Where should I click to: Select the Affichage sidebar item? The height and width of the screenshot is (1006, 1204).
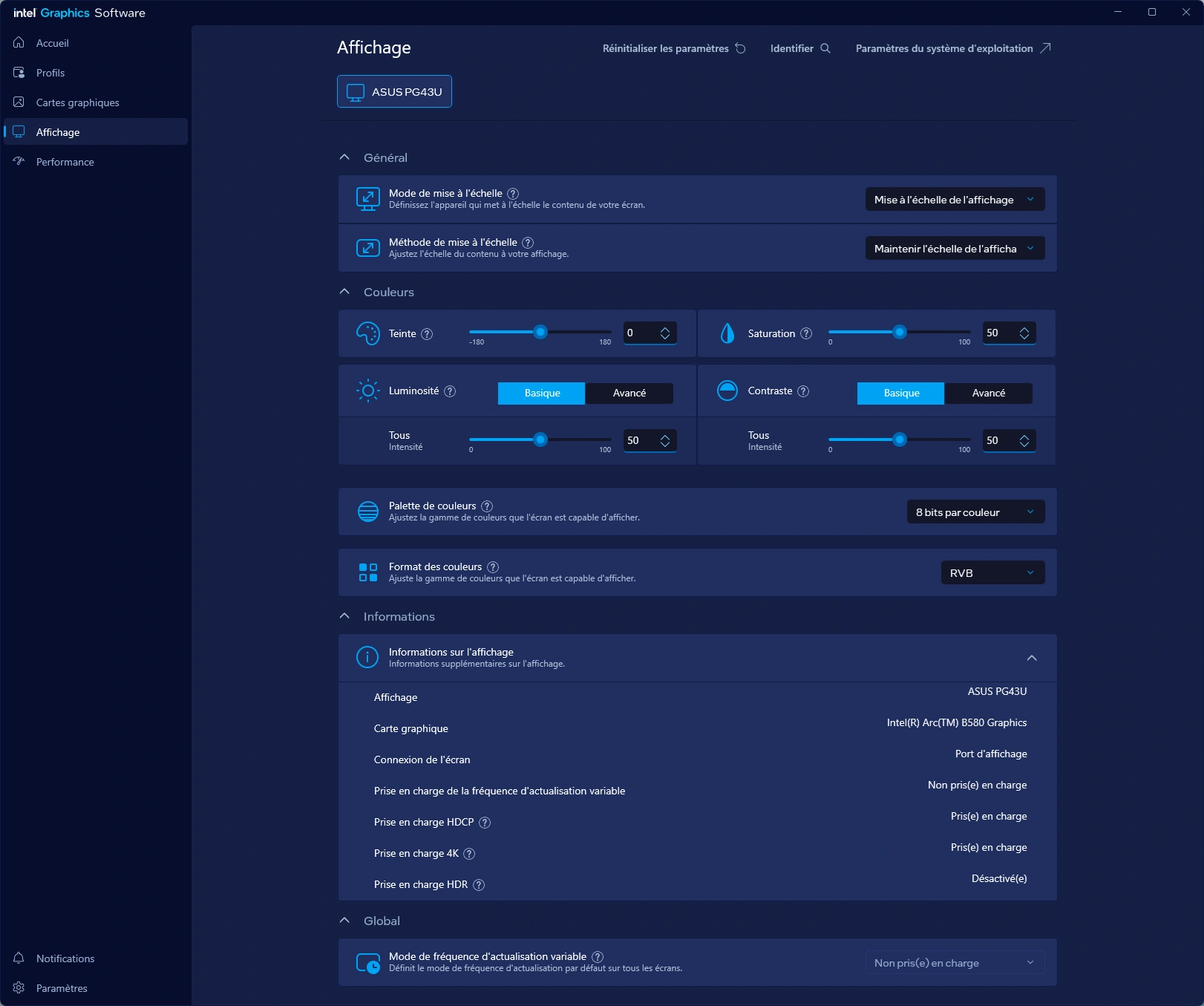95,132
